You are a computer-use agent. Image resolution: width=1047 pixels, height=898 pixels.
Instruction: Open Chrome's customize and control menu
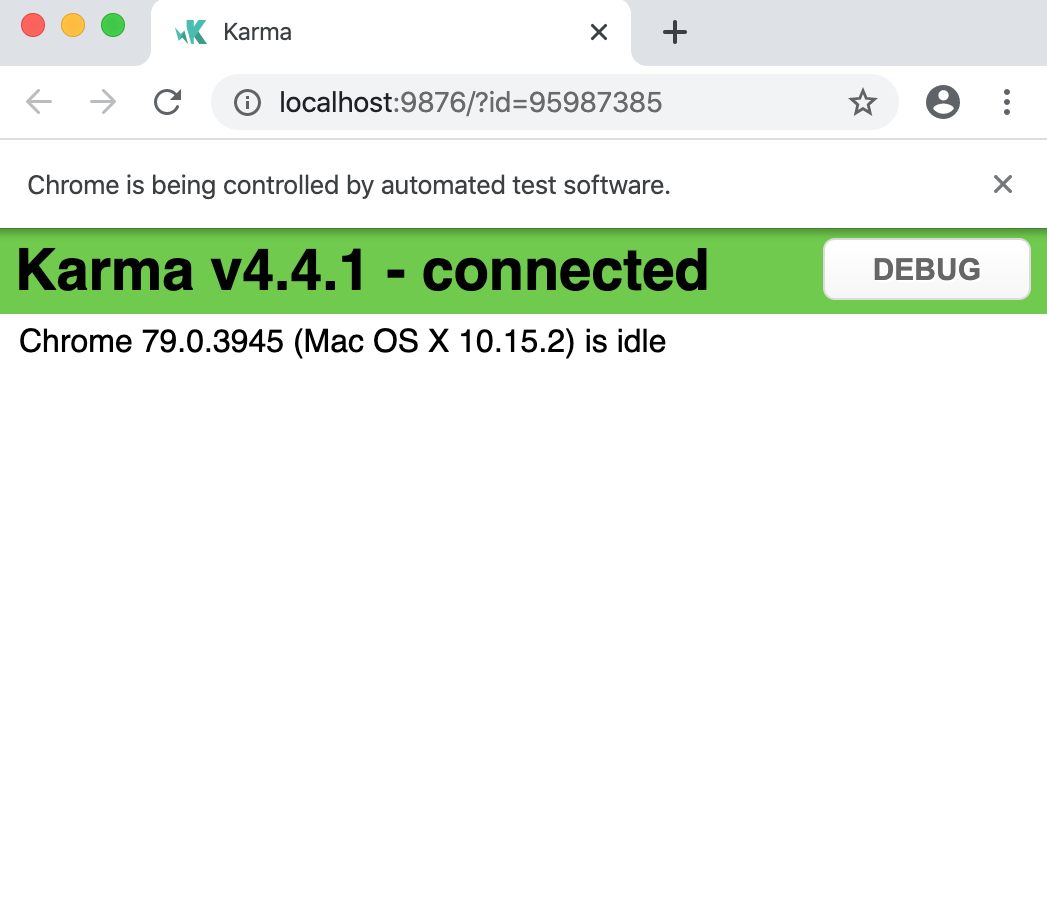coord(1007,102)
